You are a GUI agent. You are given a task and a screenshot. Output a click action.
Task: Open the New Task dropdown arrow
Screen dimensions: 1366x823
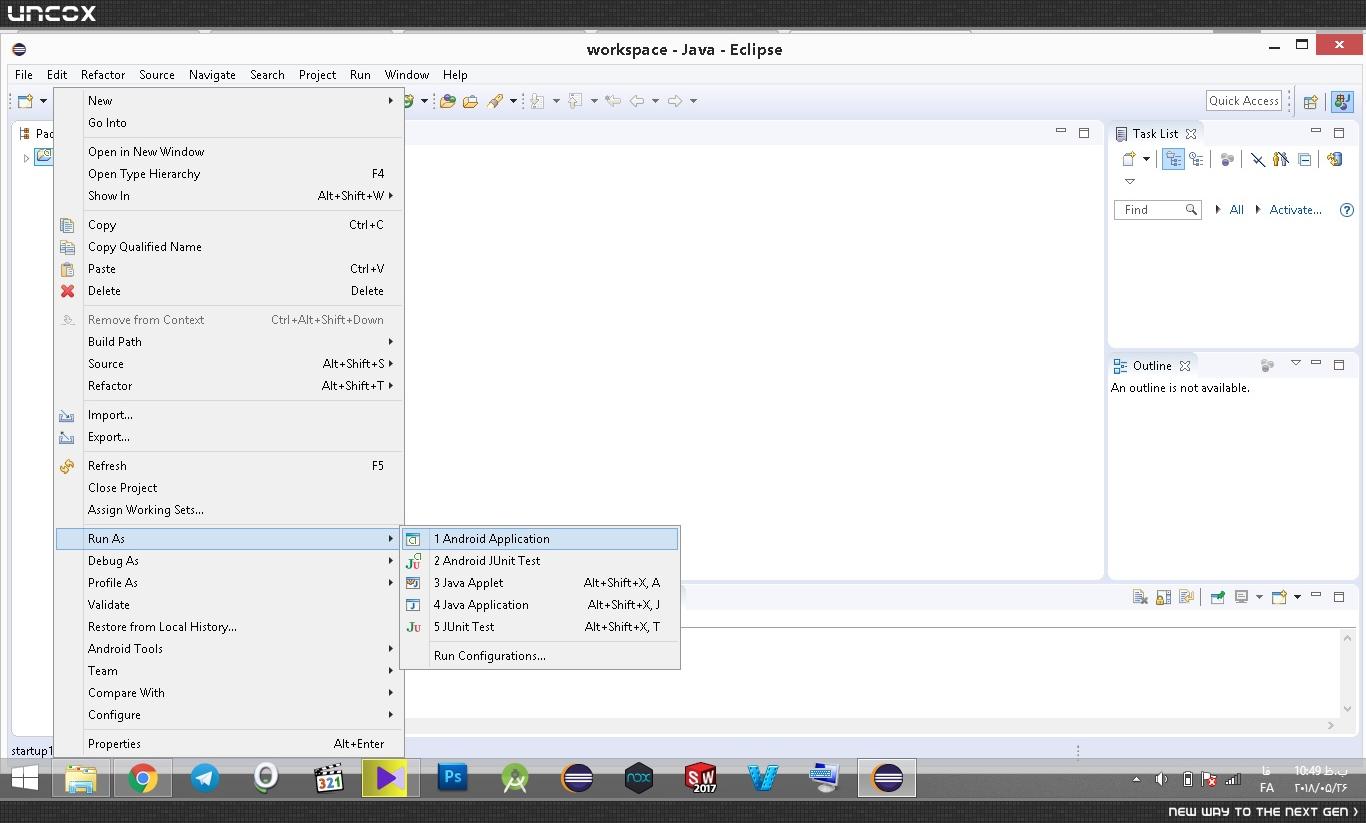point(1146,159)
